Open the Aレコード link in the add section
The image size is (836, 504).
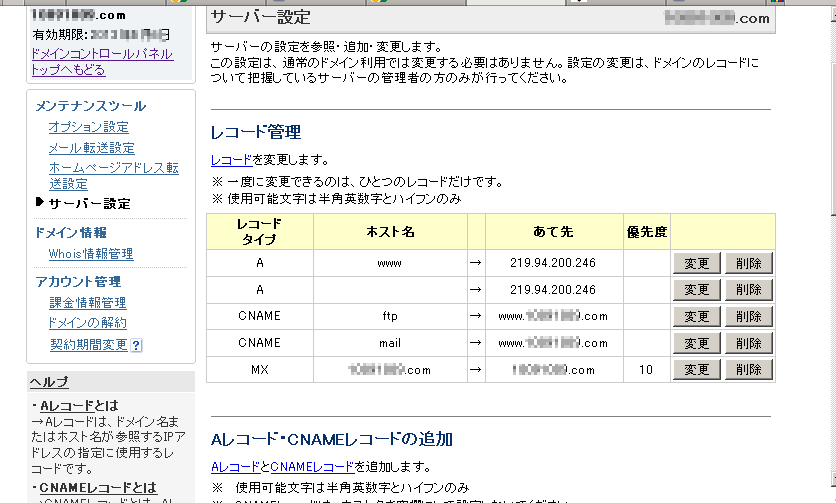(233, 467)
